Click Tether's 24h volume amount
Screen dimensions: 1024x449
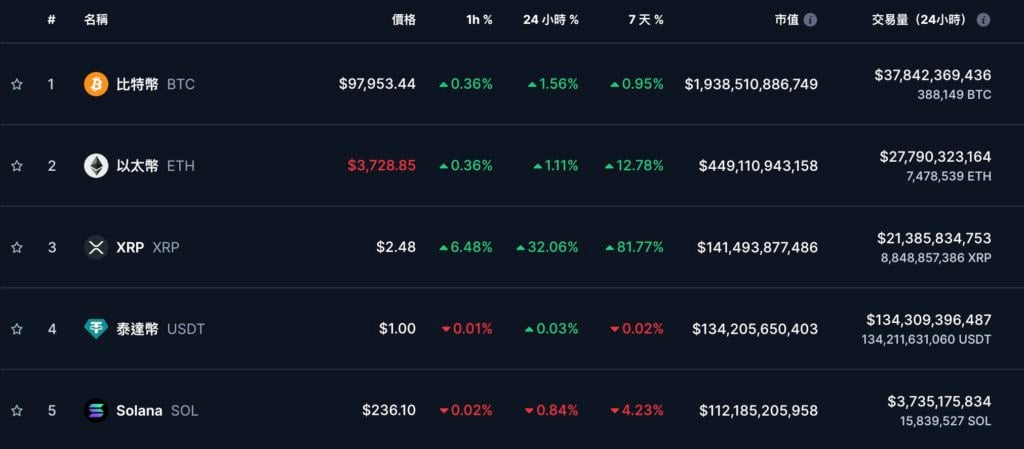point(928,320)
